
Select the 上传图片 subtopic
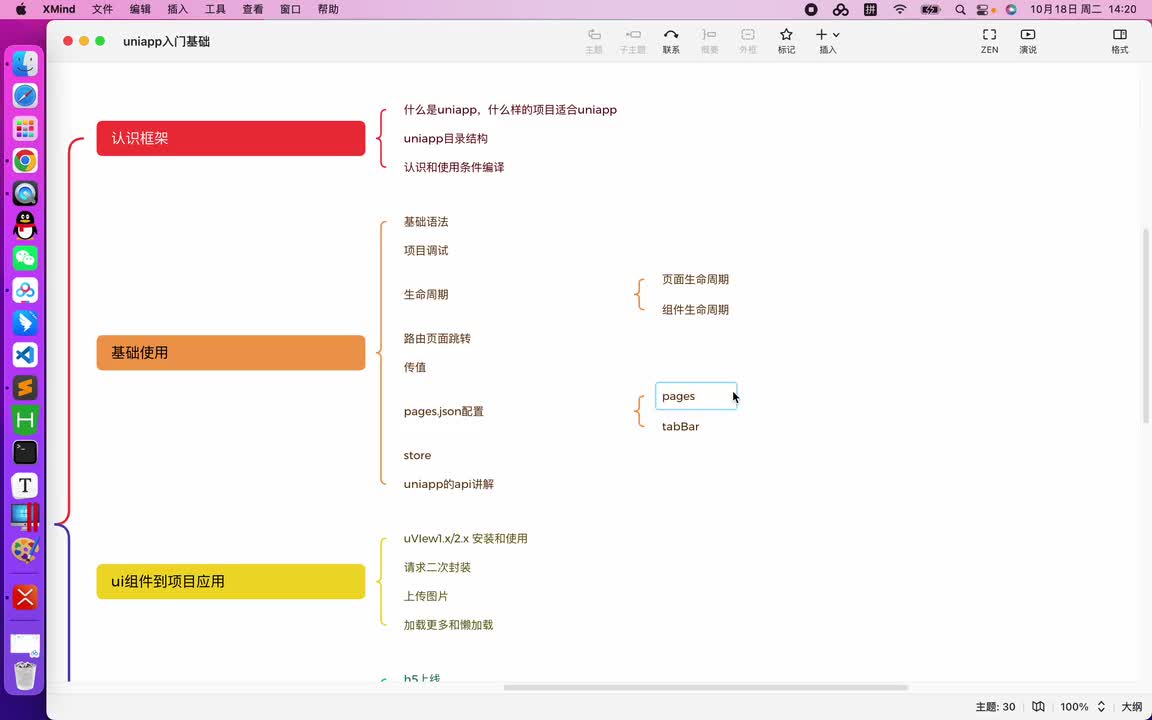point(426,596)
